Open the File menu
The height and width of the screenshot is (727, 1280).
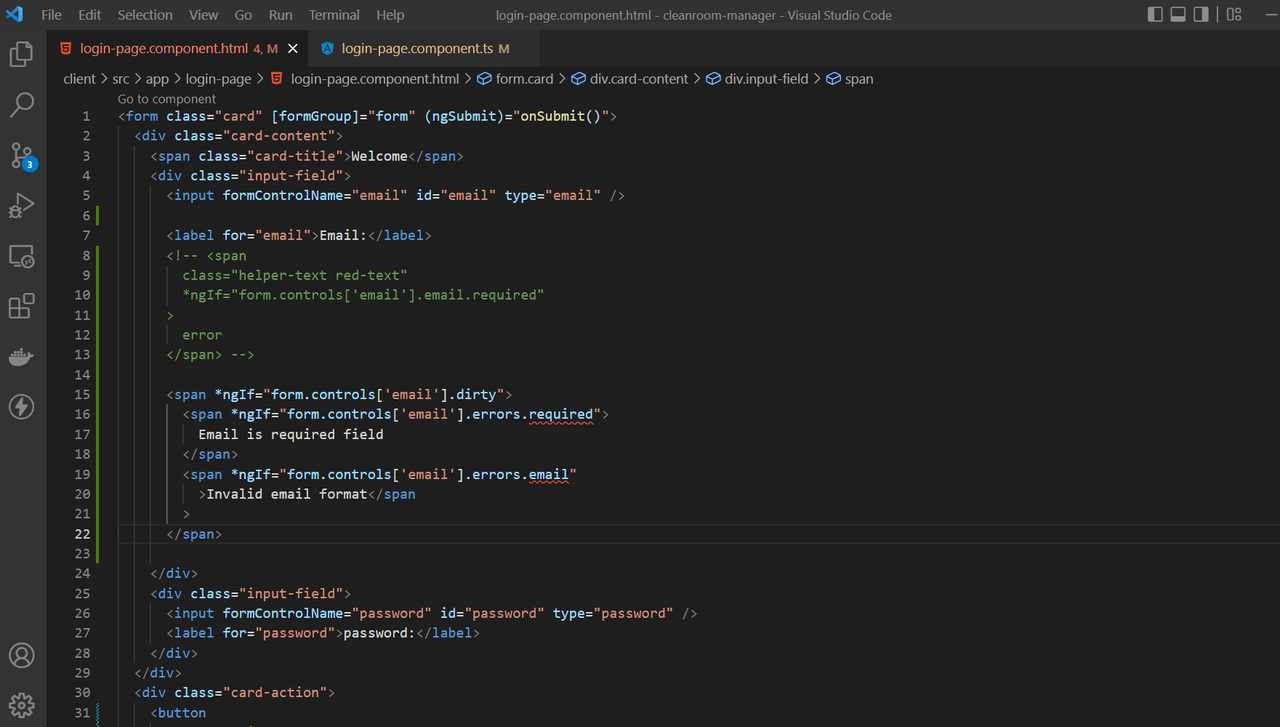51,15
